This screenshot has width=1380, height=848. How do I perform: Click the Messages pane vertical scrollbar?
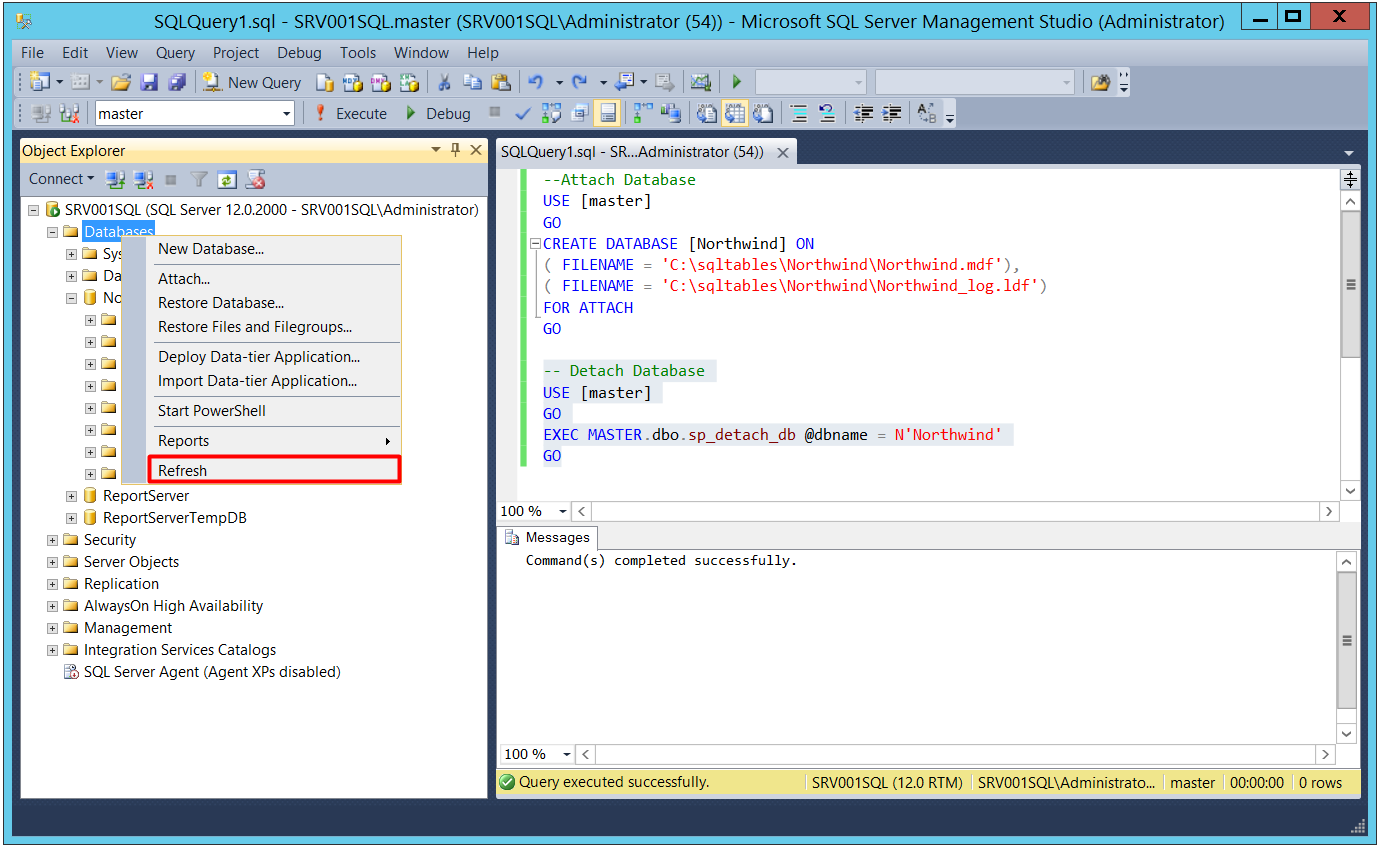[x=1347, y=640]
